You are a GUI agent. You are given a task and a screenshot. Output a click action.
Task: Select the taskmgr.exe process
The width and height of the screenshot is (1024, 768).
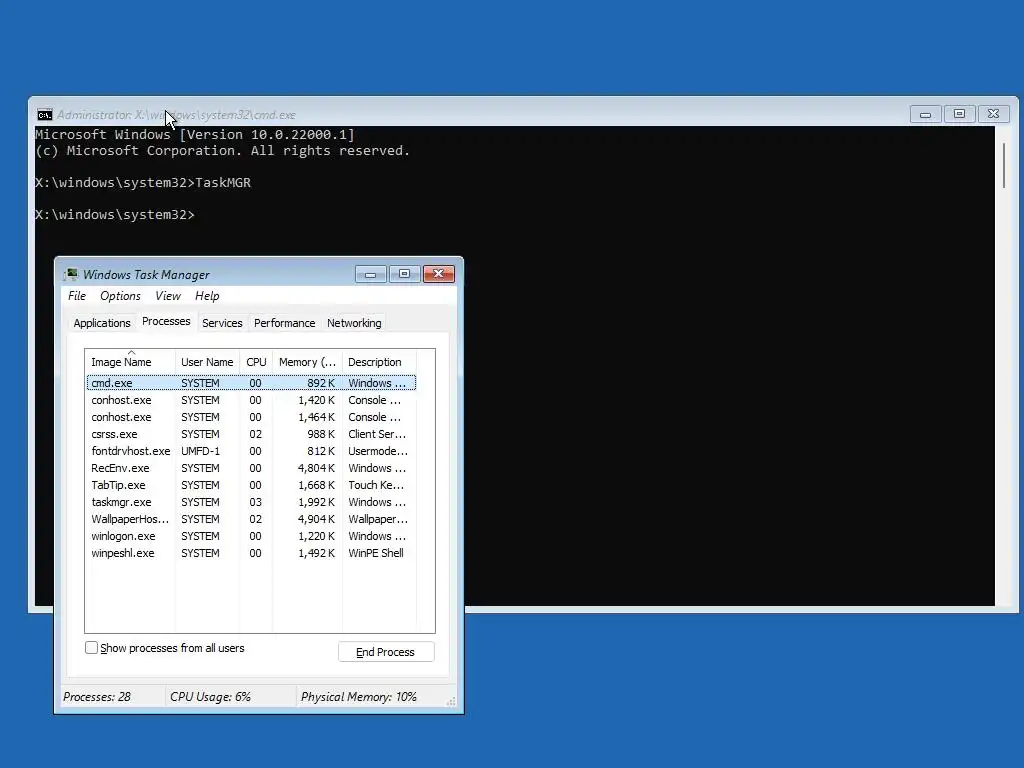coord(251,502)
